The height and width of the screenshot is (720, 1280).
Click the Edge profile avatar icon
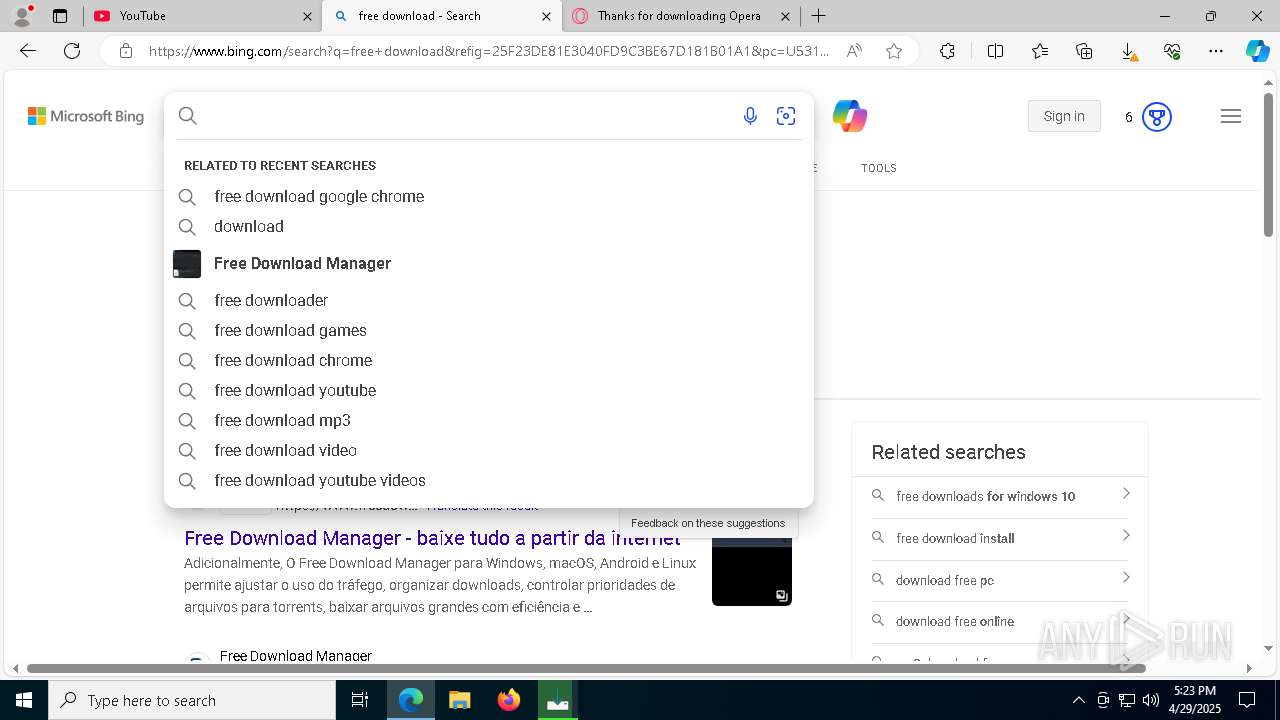[22, 15]
